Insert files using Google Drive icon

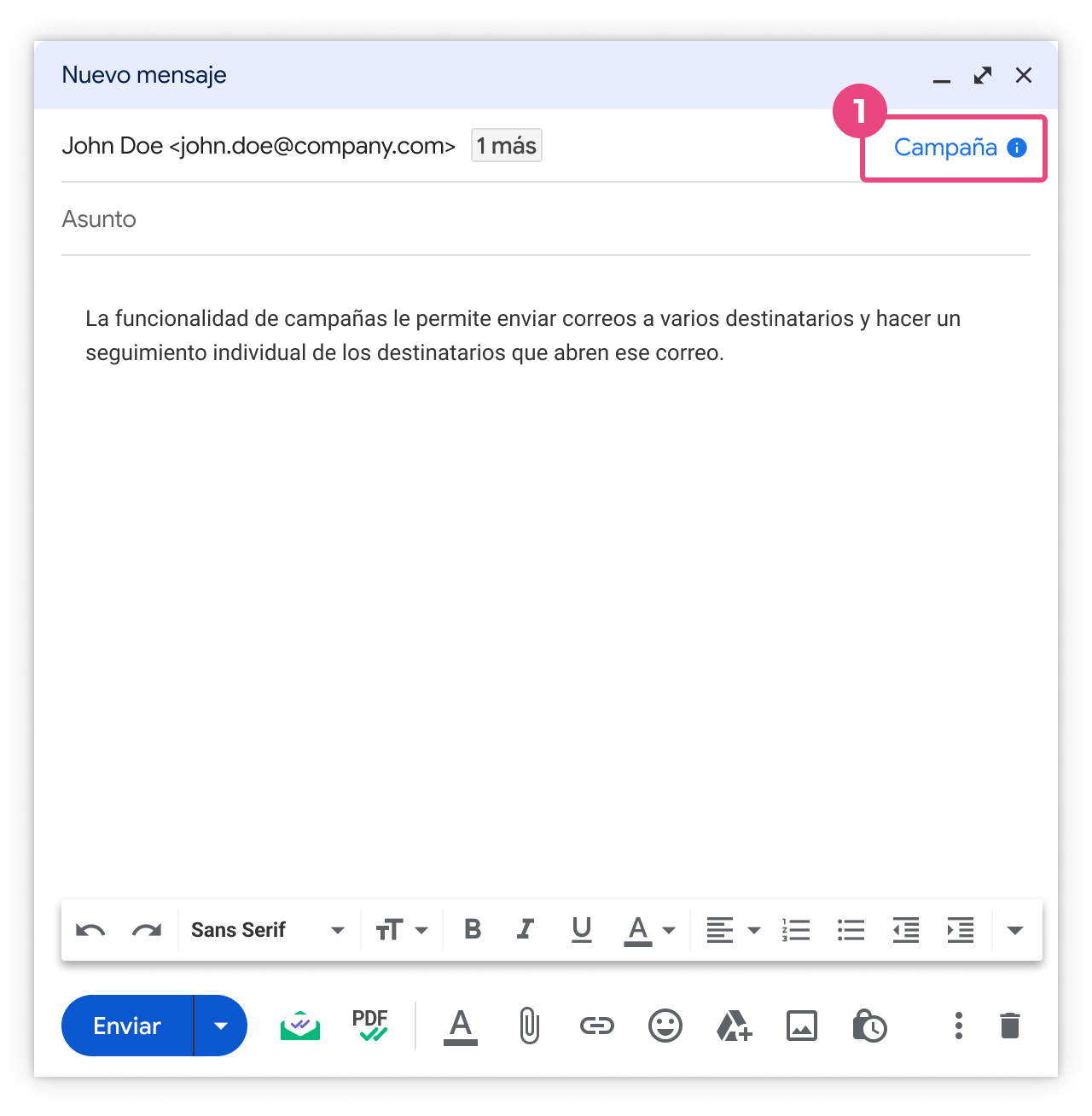(x=733, y=1026)
